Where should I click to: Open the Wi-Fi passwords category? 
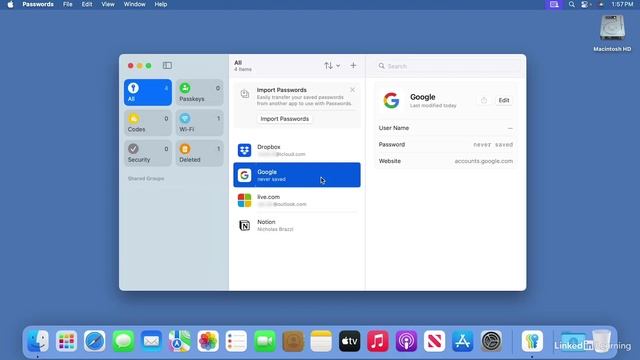[199, 123]
